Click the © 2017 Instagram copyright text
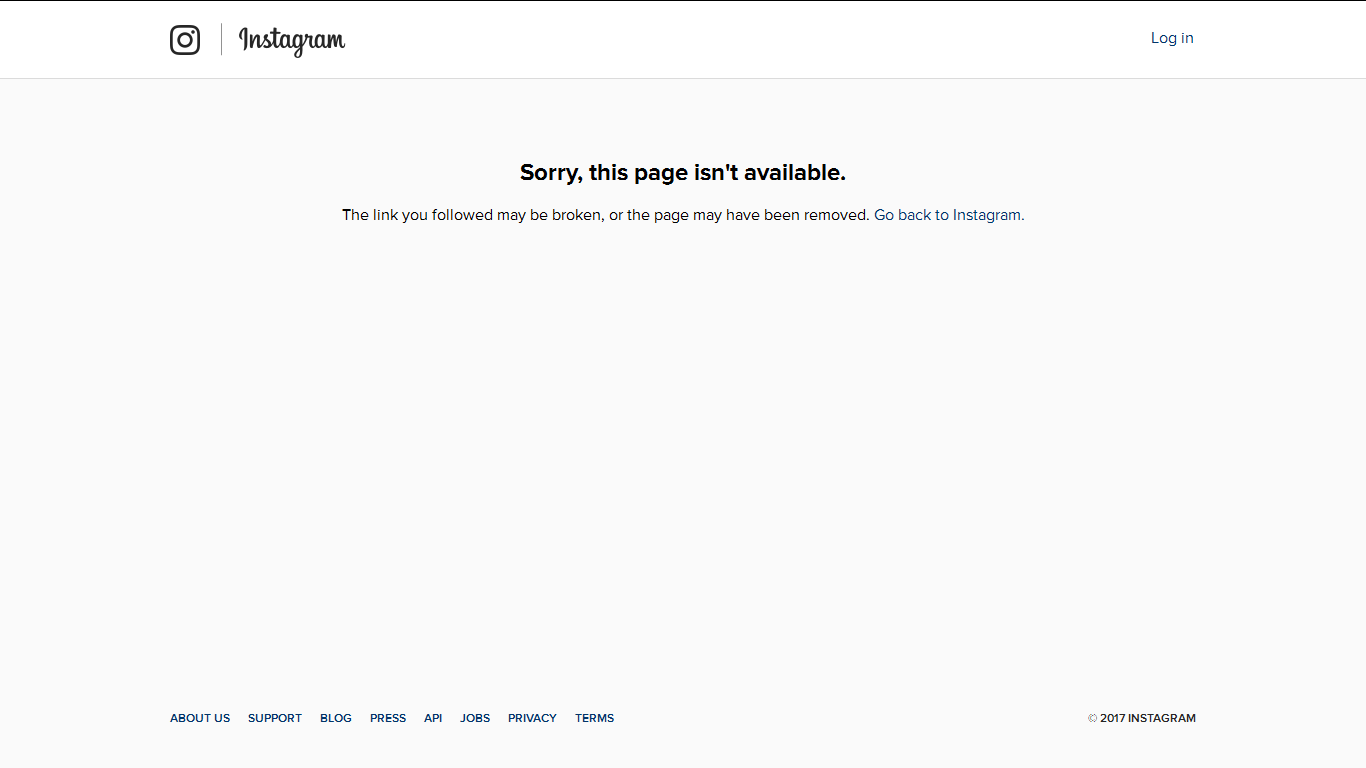This screenshot has height=768, width=1366. tap(1142, 718)
